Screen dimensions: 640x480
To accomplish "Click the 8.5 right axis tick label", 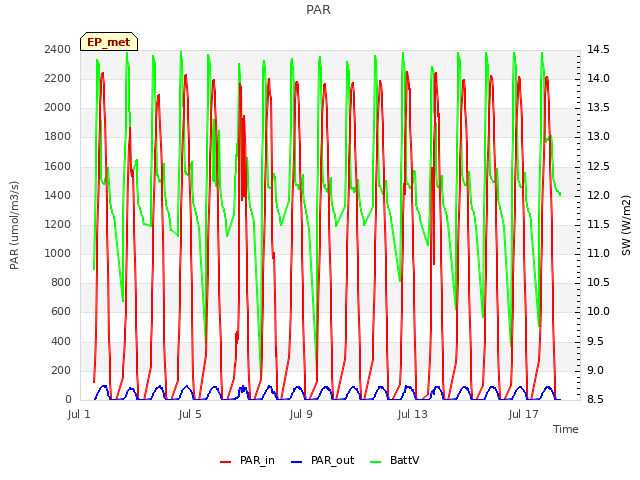I will click(598, 399).
